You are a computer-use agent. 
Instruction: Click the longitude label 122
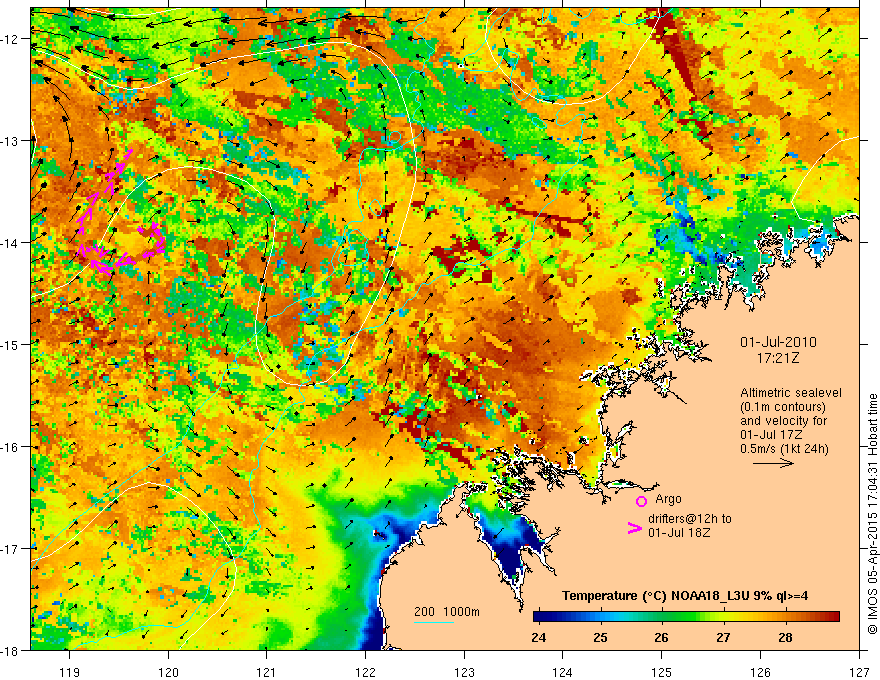coord(365,672)
